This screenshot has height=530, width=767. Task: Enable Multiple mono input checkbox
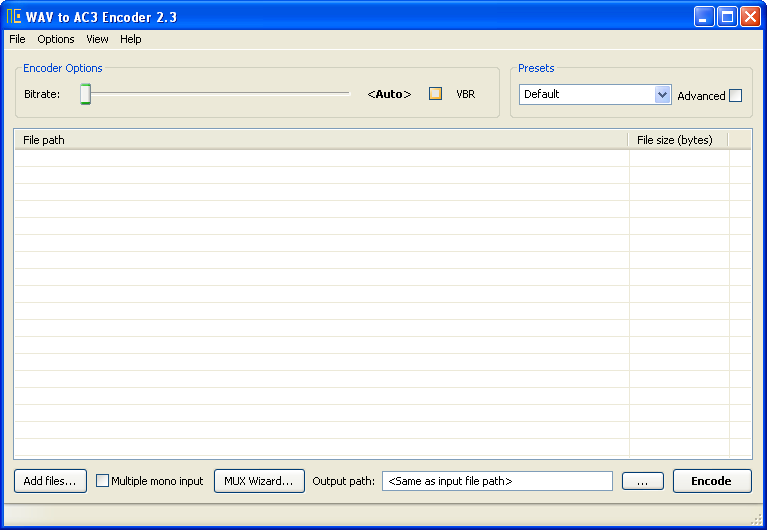(x=102, y=481)
